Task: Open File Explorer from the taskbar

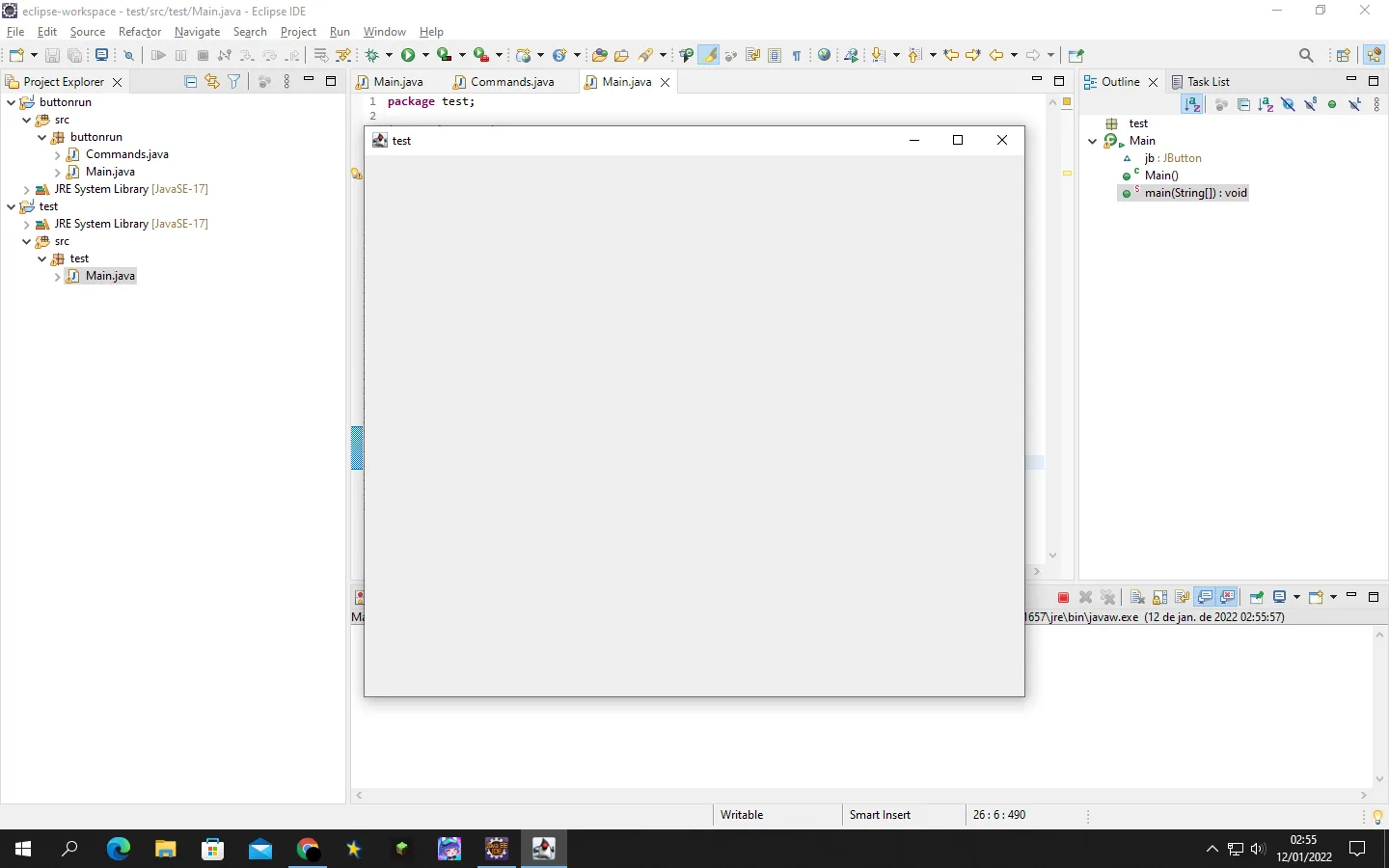Action: (165, 849)
